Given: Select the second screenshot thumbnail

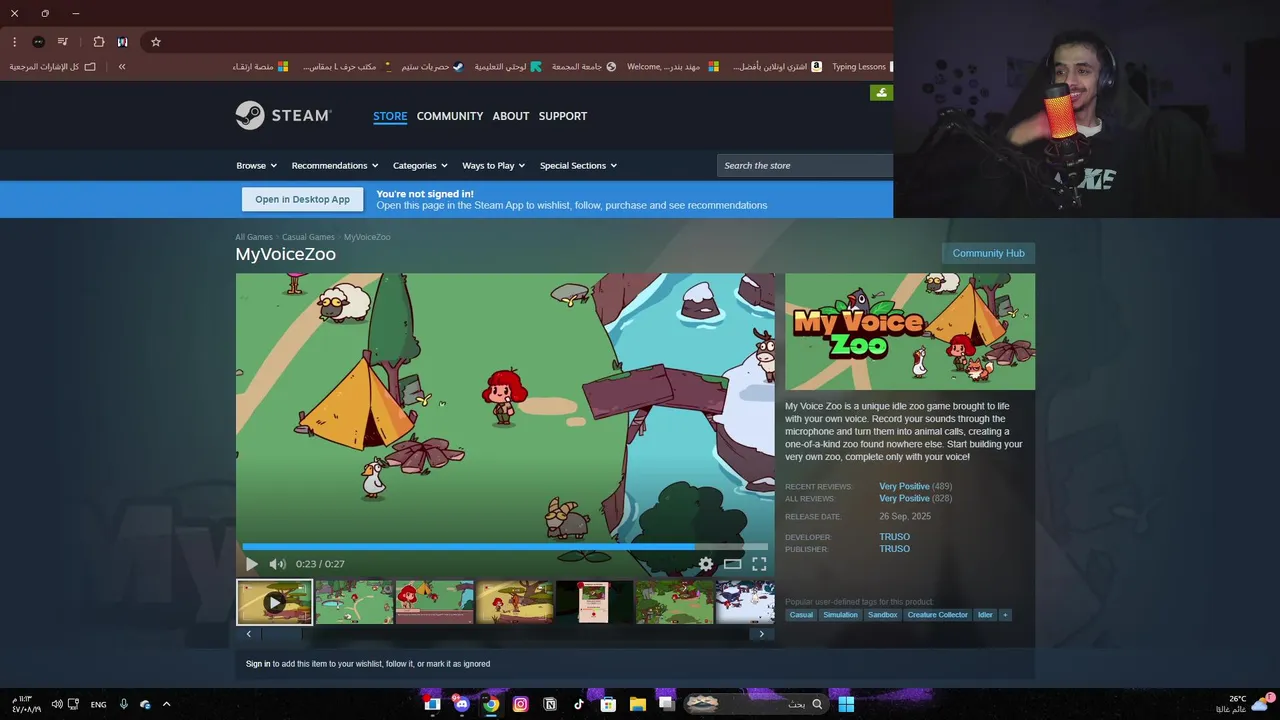Looking at the screenshot, I should [354, 603].
